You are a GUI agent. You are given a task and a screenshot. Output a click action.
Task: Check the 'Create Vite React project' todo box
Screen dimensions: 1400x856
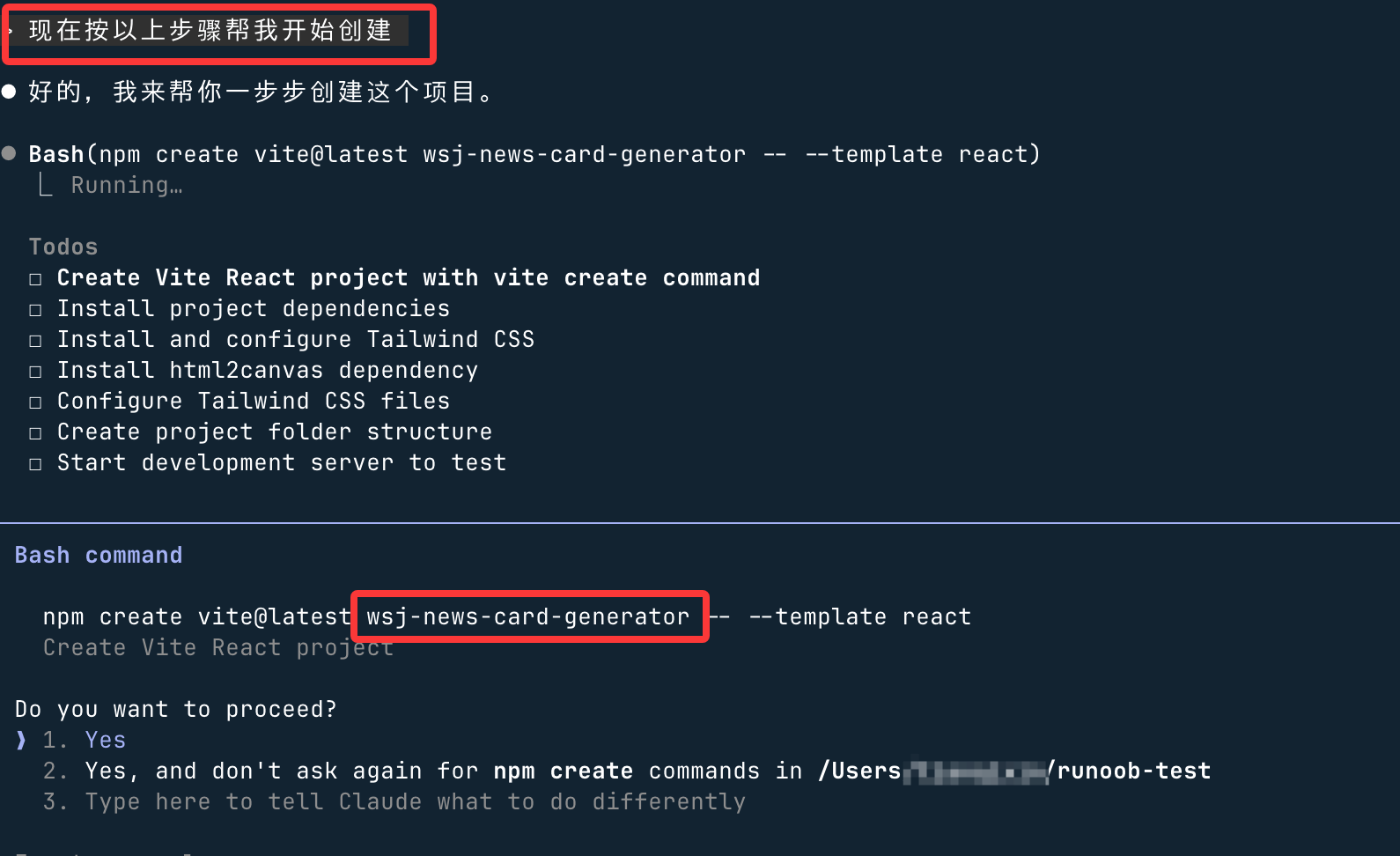coord(35,279)
